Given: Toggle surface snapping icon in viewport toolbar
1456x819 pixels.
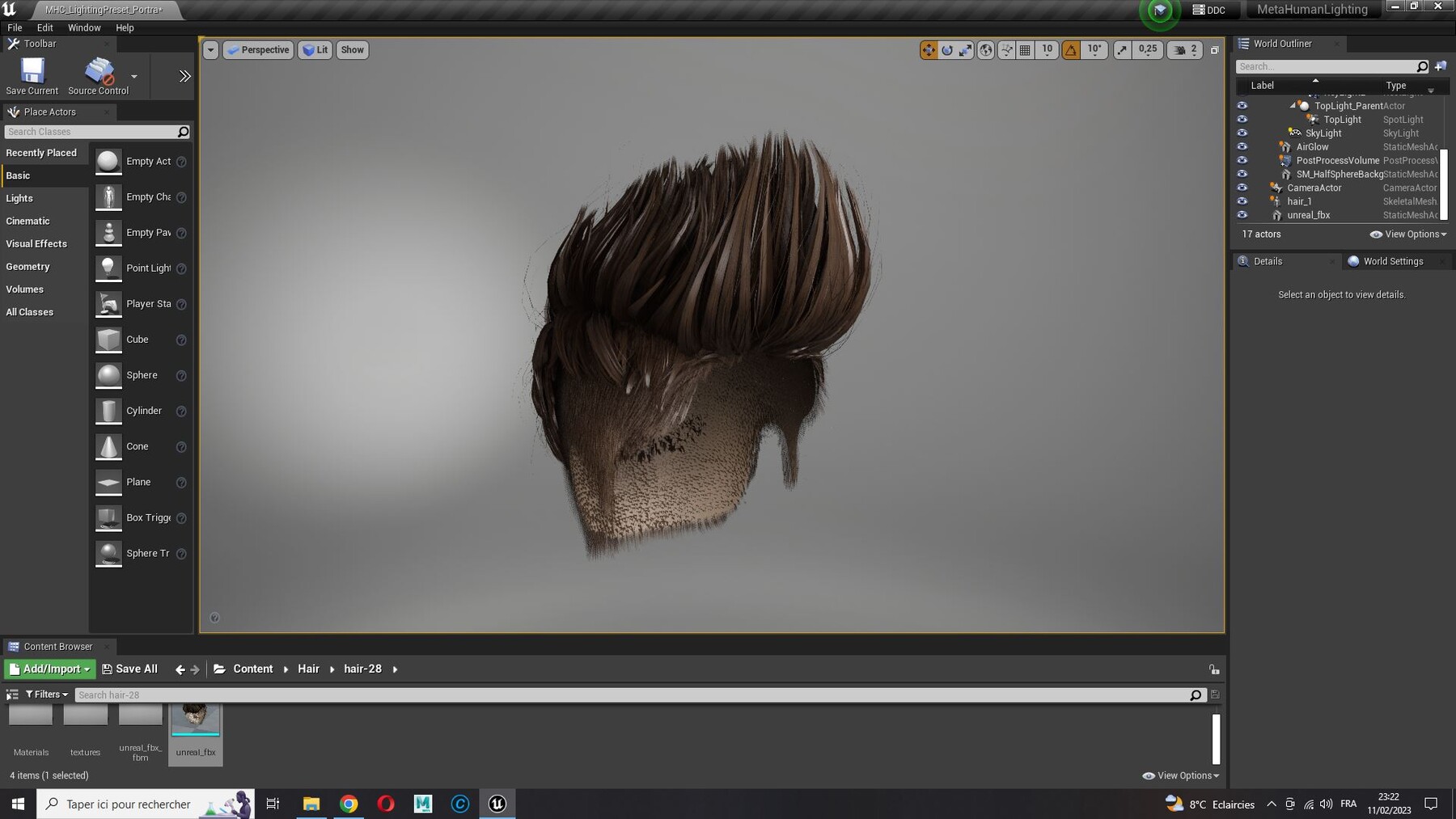Looking at the screenshot, I should 1006,50.
